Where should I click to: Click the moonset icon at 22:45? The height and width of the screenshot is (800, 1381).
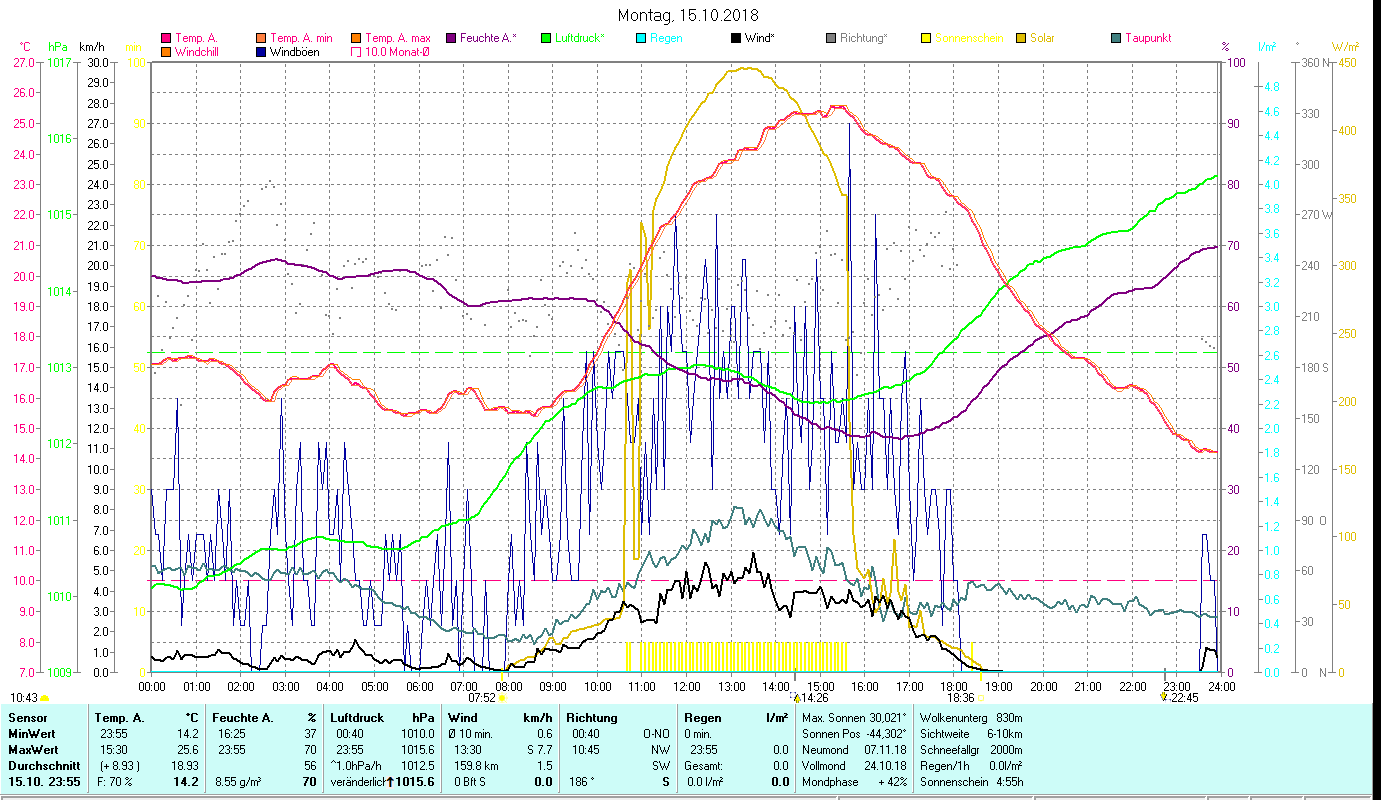pyautogui.click(x=1163, y=698)
